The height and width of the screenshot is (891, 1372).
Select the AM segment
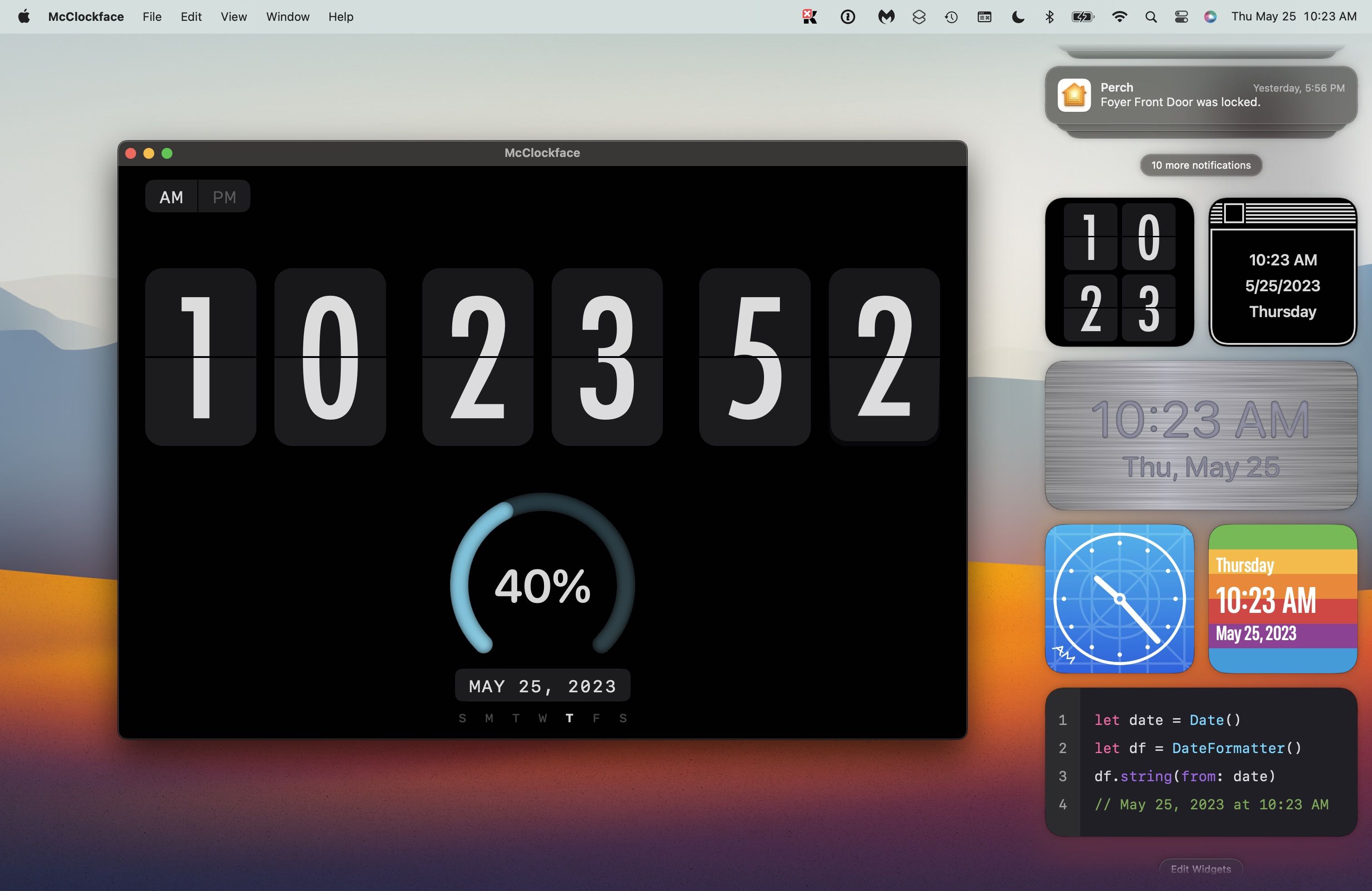(171, 197)
